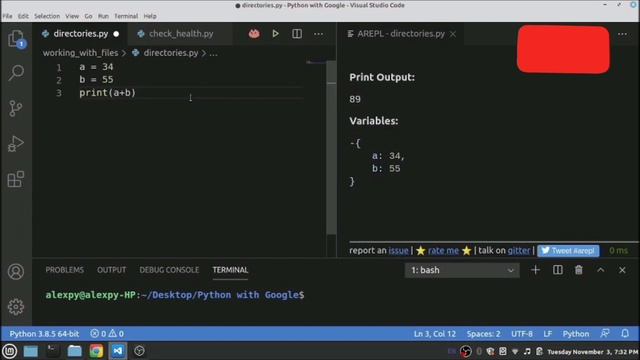This screenshot has width=640, height=360.
Task: Change the LF end of line setting
Action: tap(548, 334)
